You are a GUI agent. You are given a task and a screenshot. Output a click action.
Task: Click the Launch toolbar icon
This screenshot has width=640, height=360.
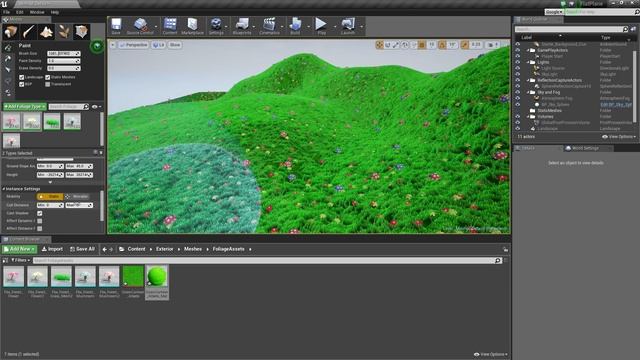coord(348,26)
